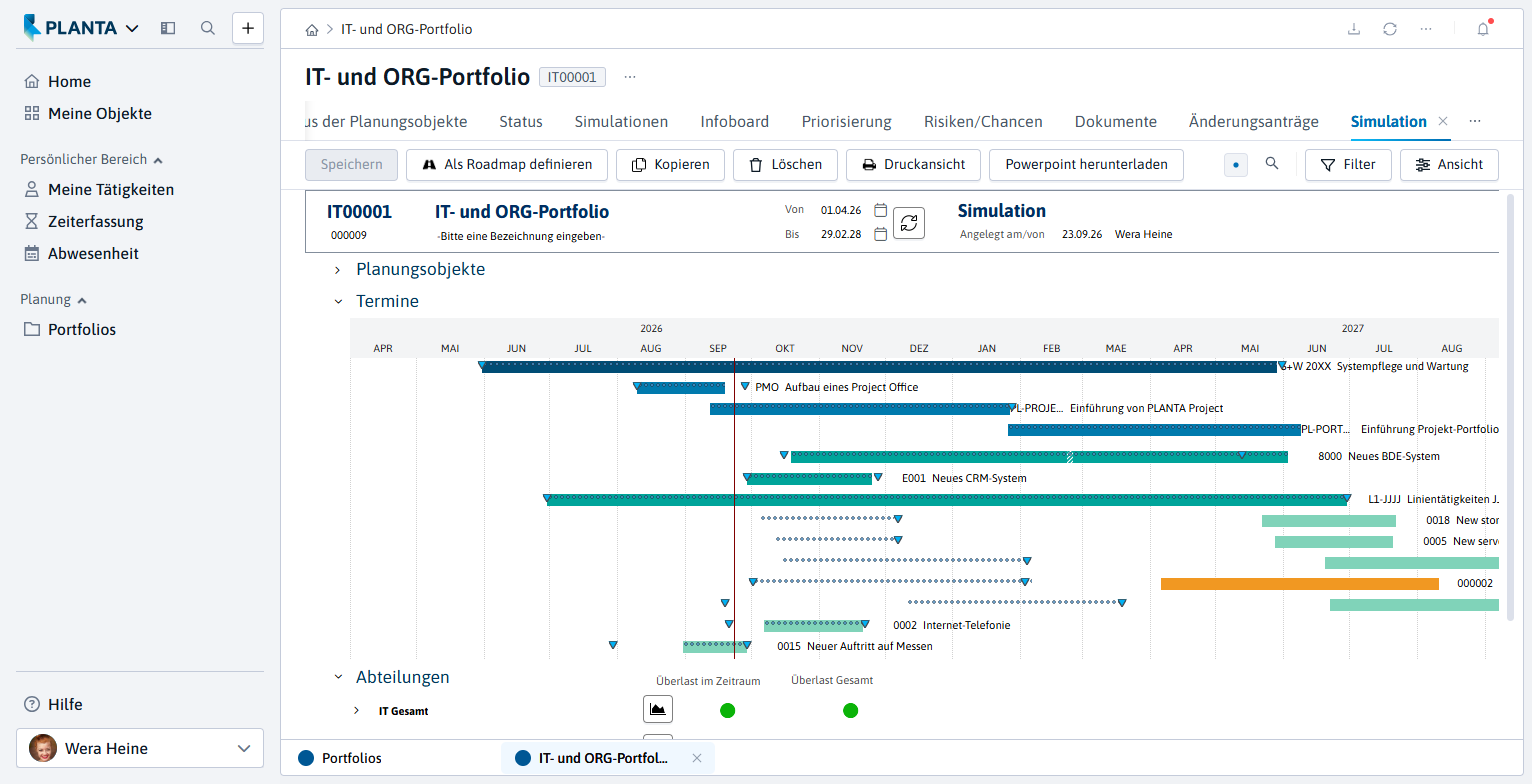Screen dimensions: 1532x784
Task: Open the Priorisierung tab
Action: [847, 122]
